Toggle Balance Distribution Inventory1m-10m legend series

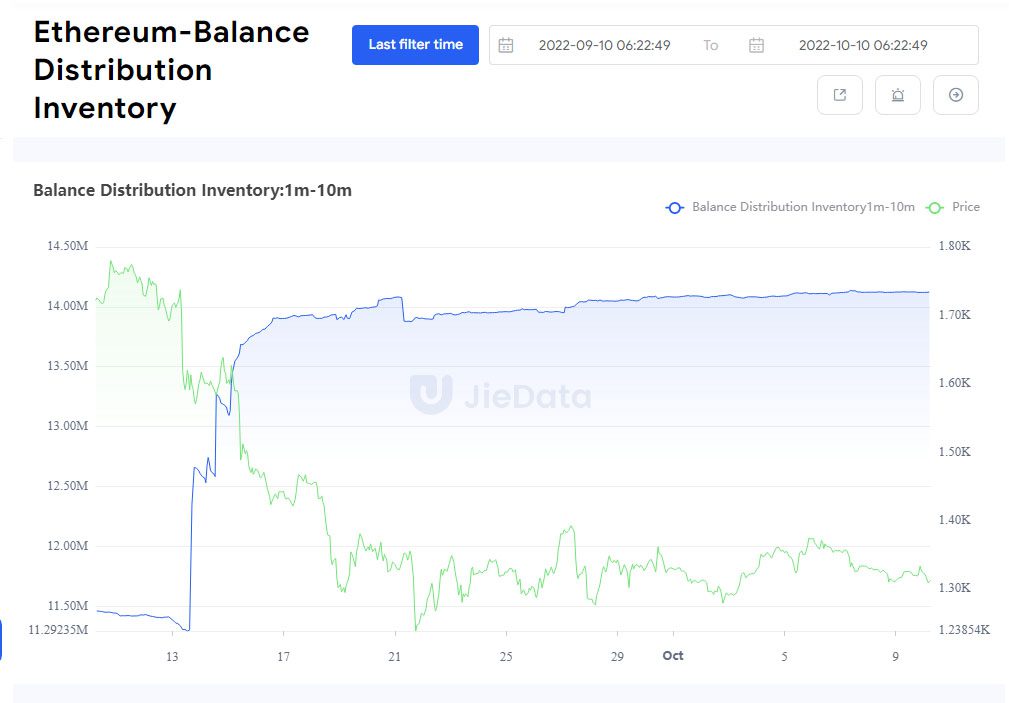tap(790, 207)
